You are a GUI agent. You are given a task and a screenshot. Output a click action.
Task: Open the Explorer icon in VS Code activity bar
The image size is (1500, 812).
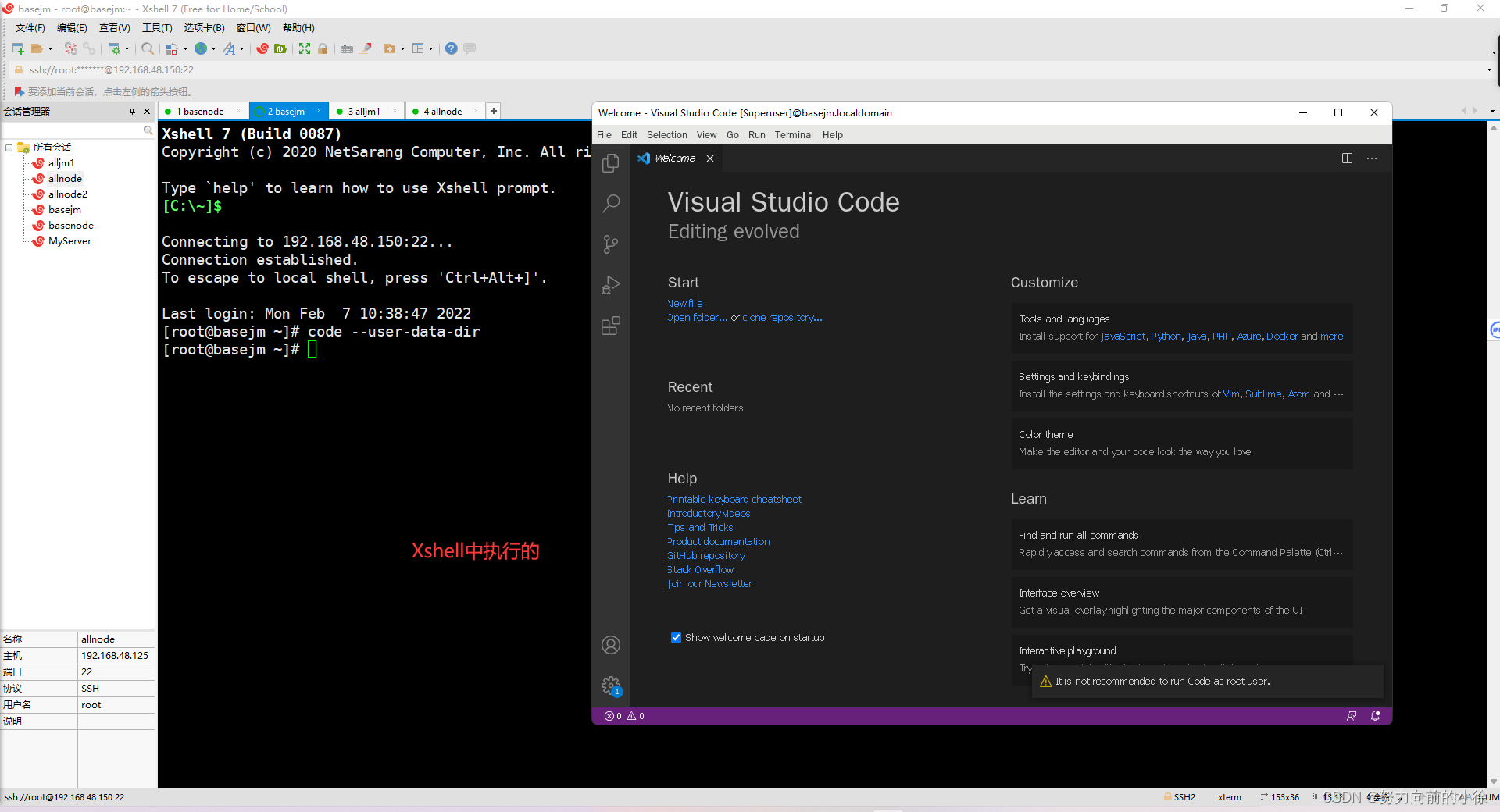click(x=611, y=162)
